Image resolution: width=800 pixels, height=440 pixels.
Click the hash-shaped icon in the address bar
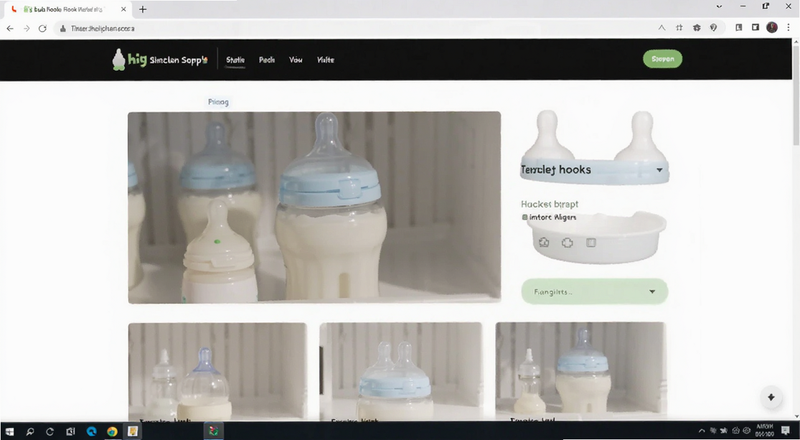click(679, 28)
